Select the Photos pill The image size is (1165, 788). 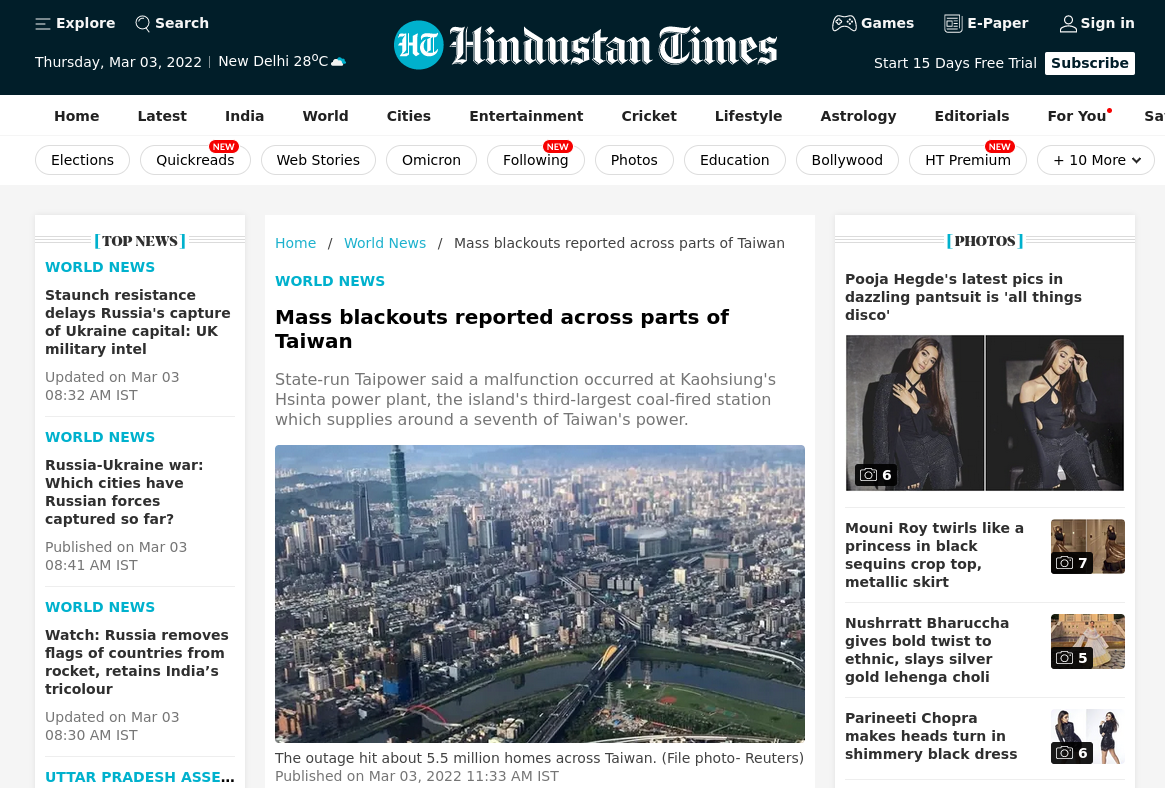point(635,160)
